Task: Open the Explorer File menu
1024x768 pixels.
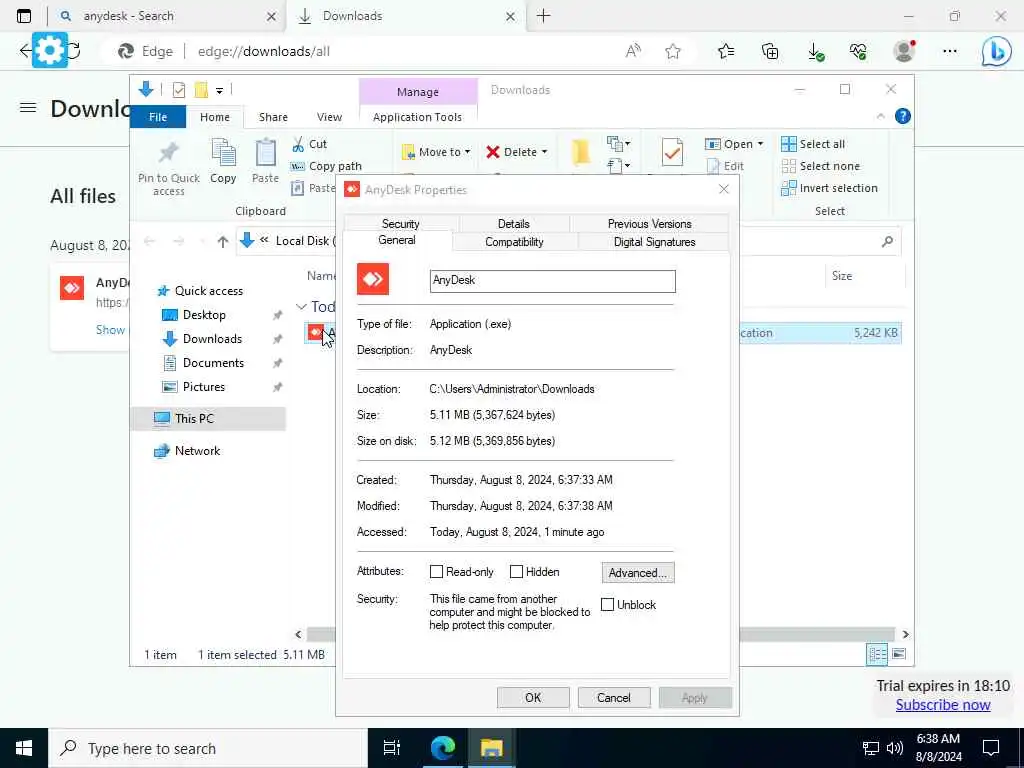Action: (158, 117)
